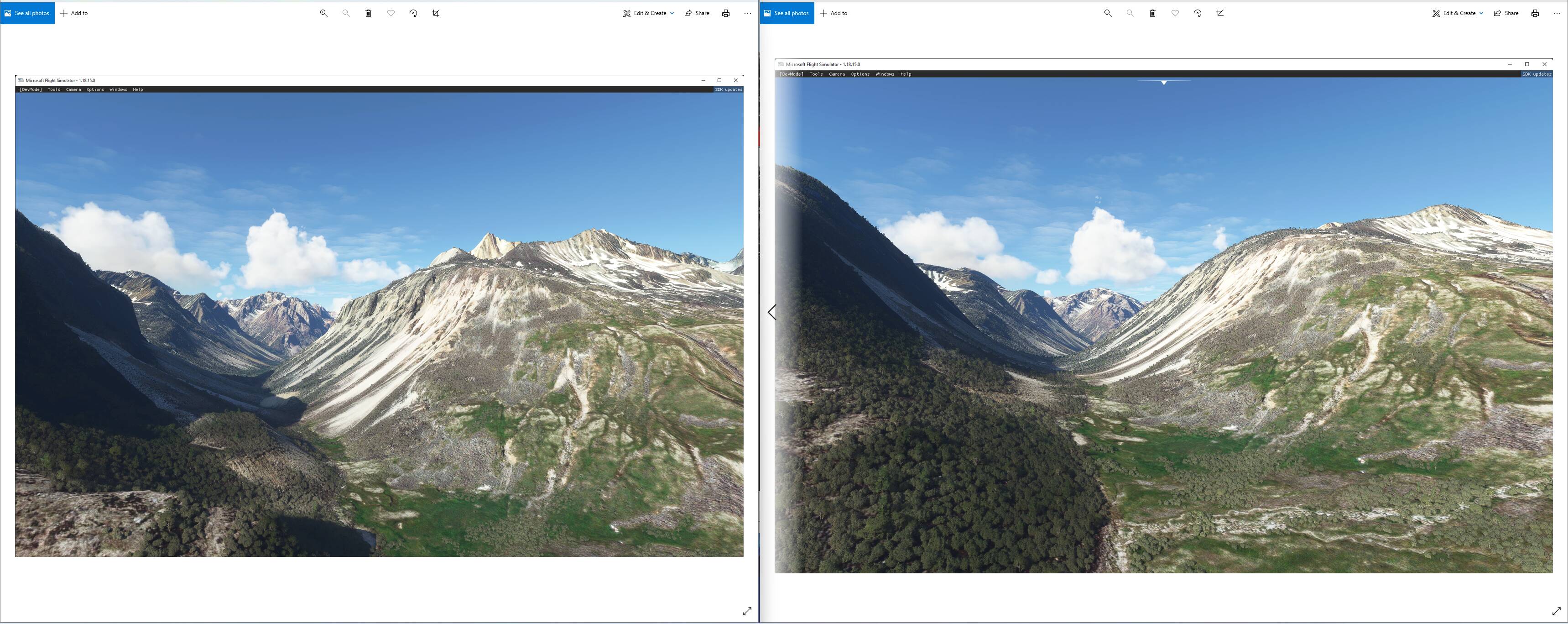Open Add to in right Photos window
Viewport: 1568px width, 624px height.
click(833, 13)
